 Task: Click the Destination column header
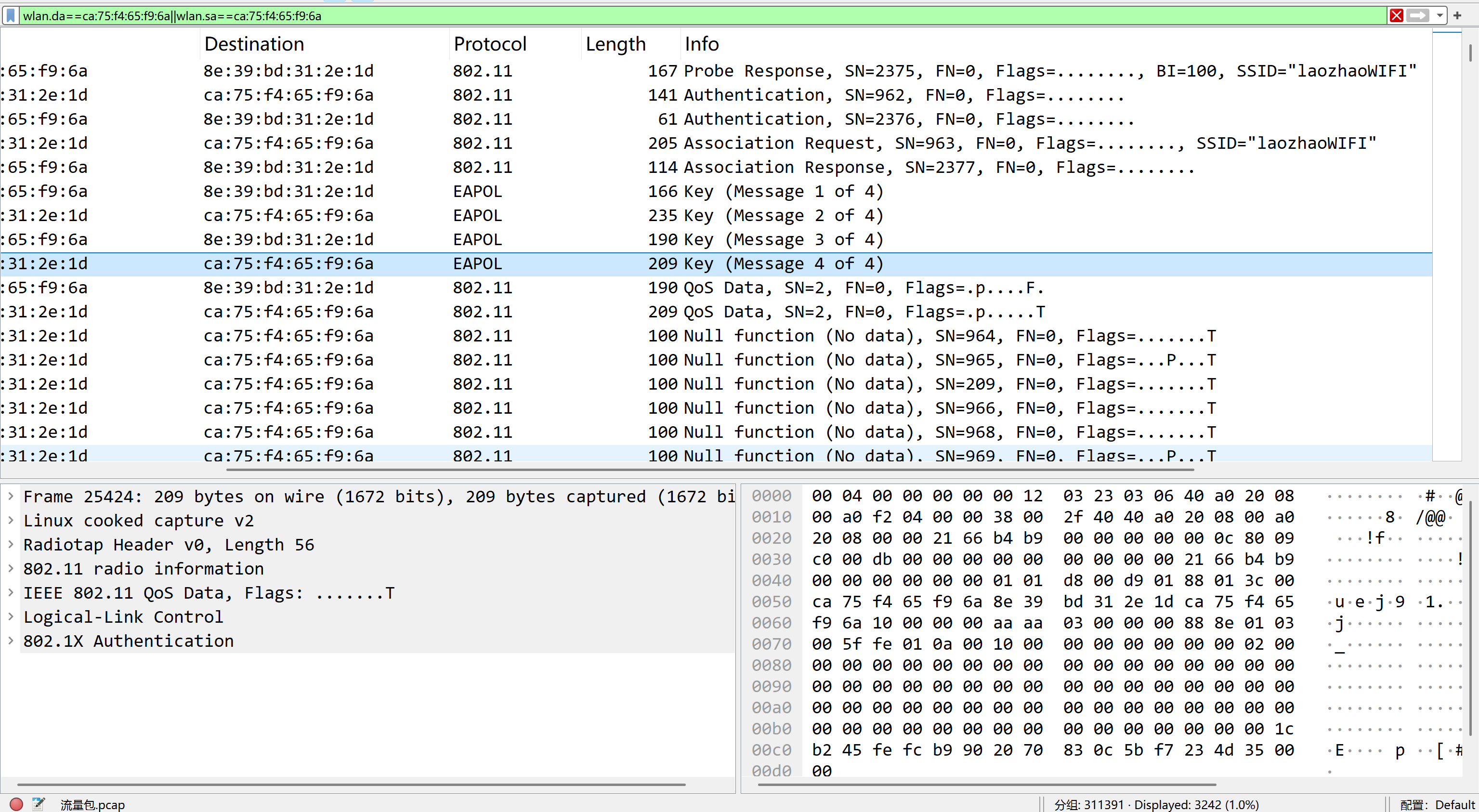click(x=254, y=44)
